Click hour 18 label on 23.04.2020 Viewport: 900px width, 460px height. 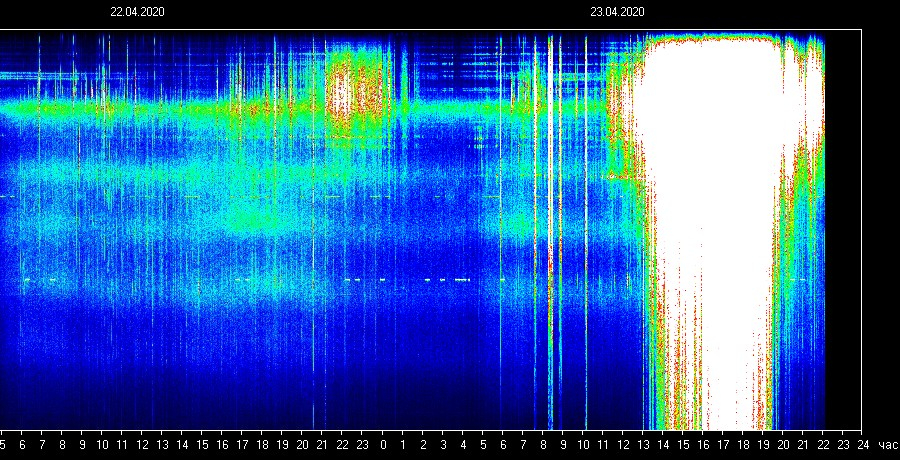tap(743, 444)
